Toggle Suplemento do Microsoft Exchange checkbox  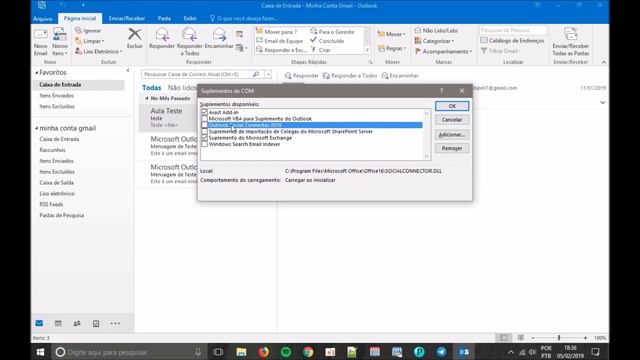(x=204, y=138)
